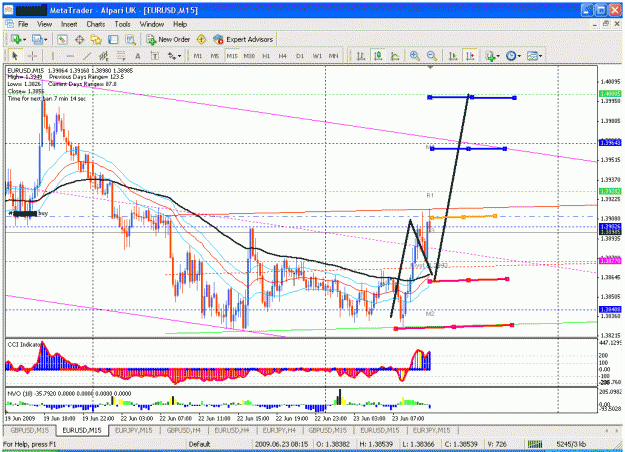This screenshot has height=452, width=625.
Task: Show the Data Window crosshair-target icon
Action: (79, 39)
